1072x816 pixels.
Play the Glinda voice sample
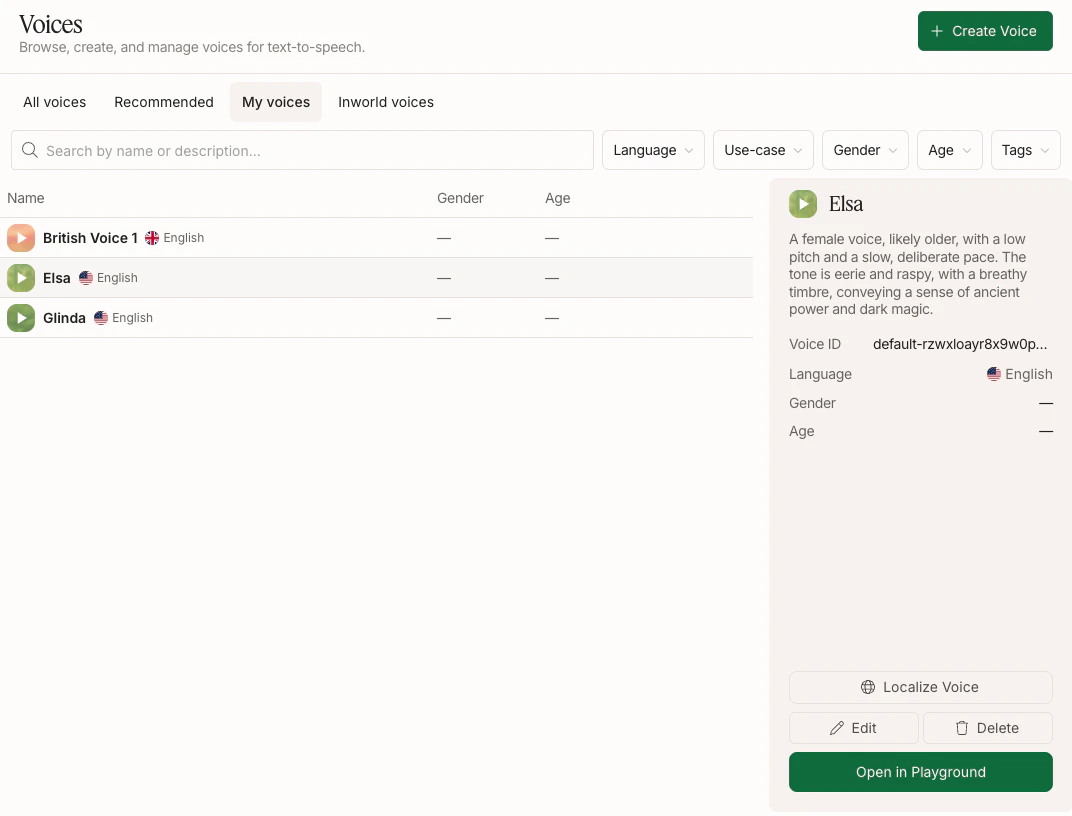pos(21,318)
